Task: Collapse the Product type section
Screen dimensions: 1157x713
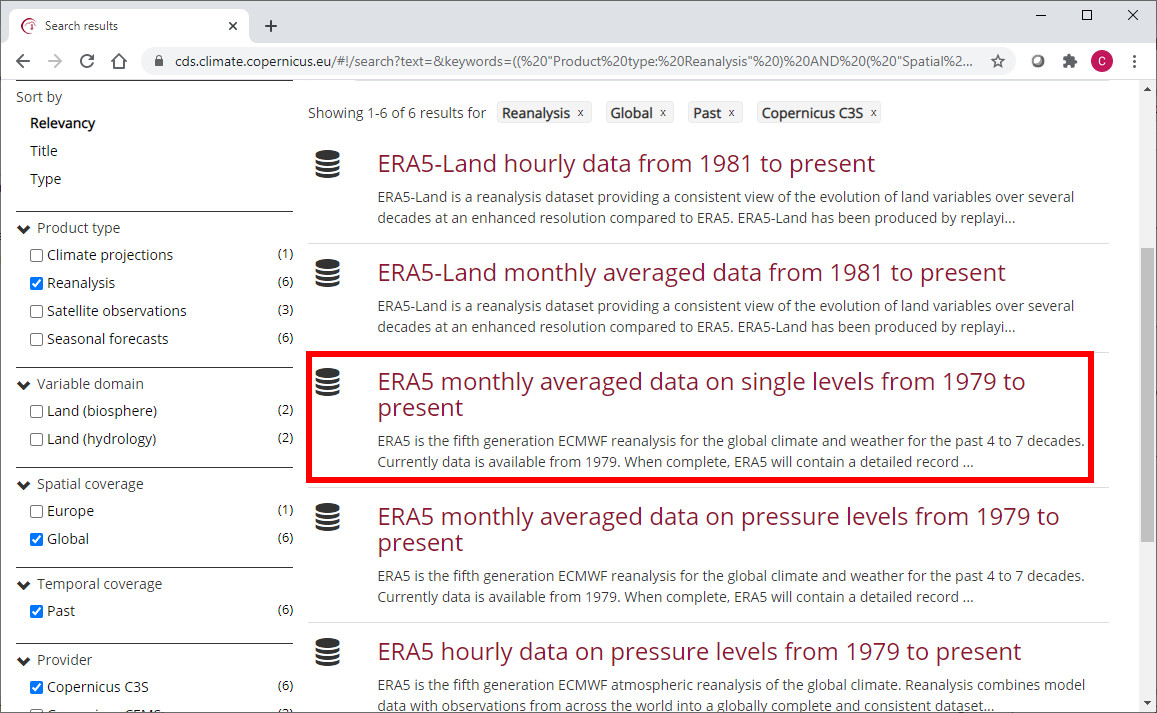Action: pos(24,229)
